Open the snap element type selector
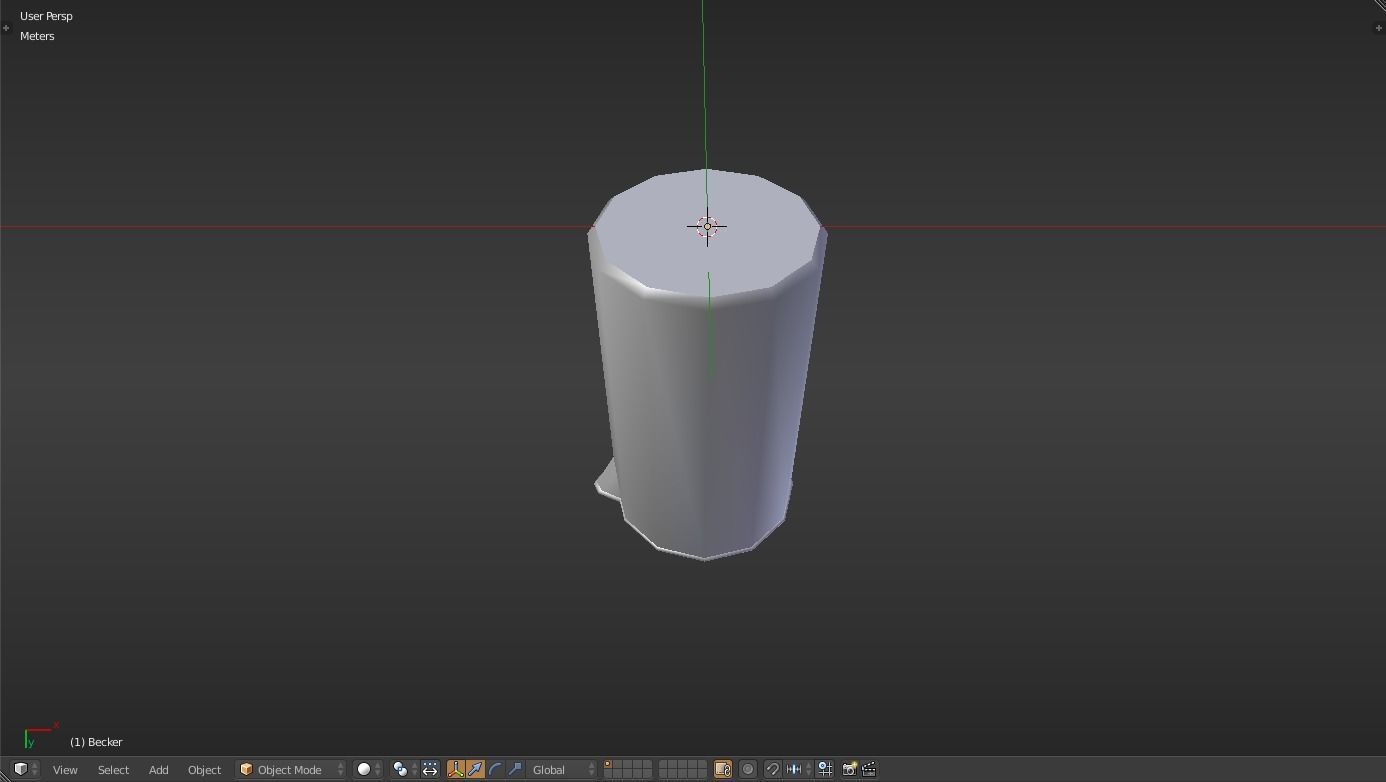 point(799,769)
